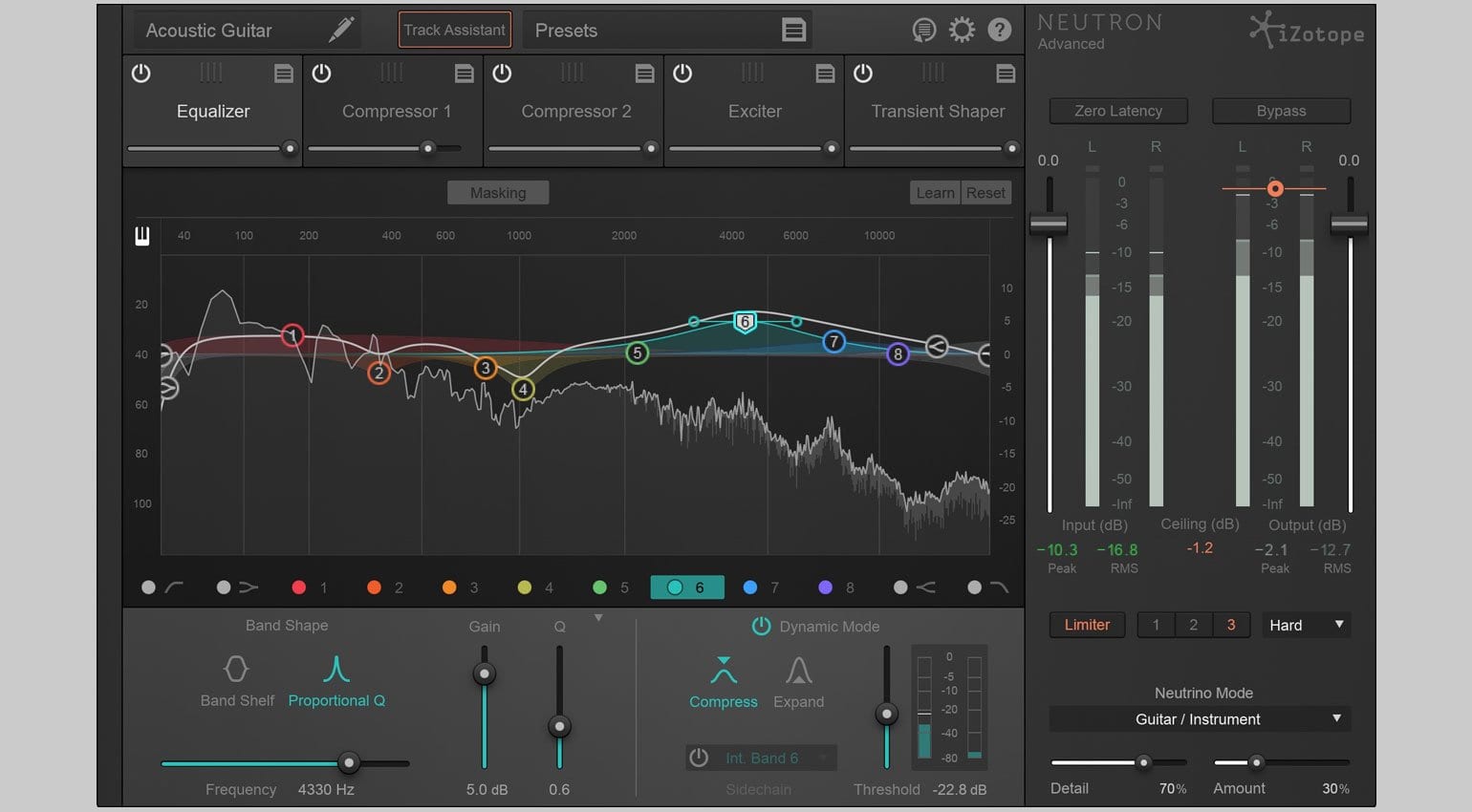Open the Int. Band 6 sidechain dropdown
Image resolution: width=1472 pixels, height=812 pixels.
coord(761,758)
